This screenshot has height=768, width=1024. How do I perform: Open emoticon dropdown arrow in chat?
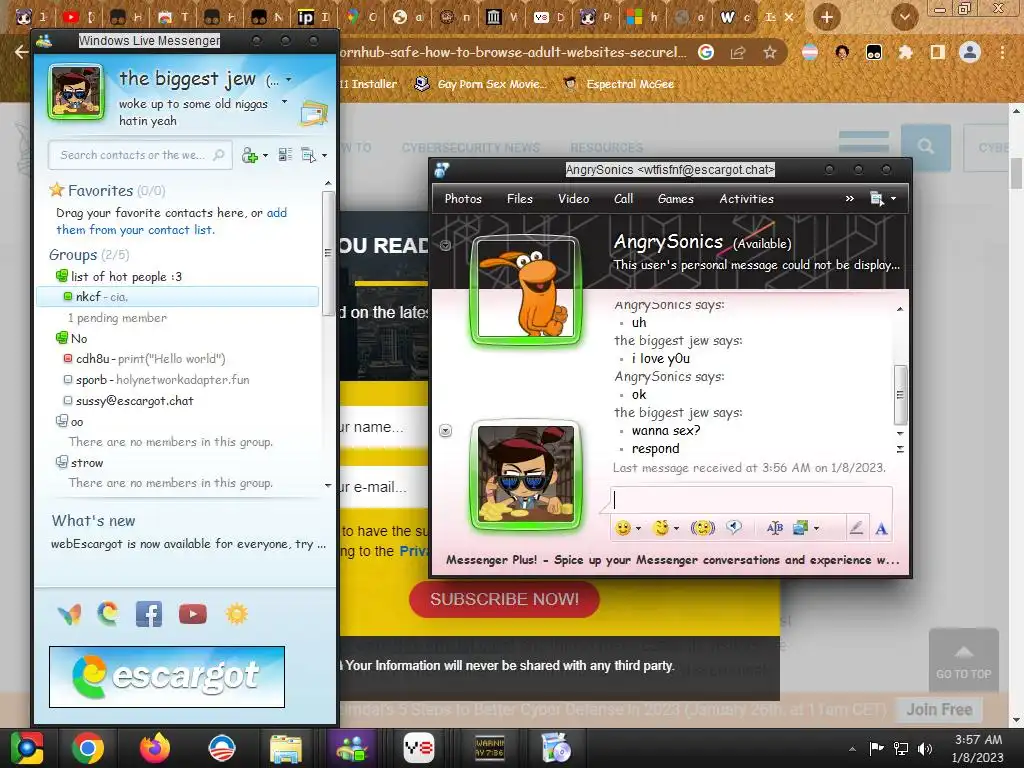[x=638, y=528]
